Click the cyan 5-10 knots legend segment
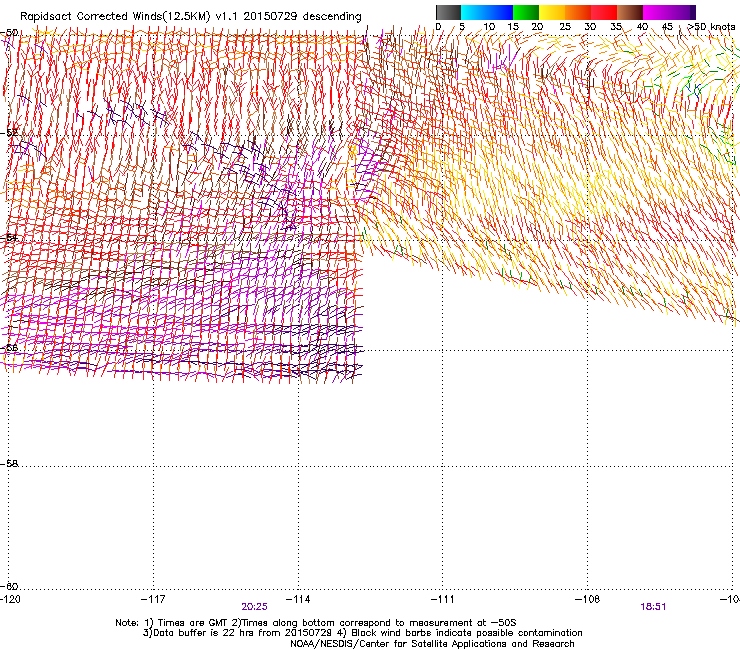Viewport: 740px width, 650px height. coord(474,12)
